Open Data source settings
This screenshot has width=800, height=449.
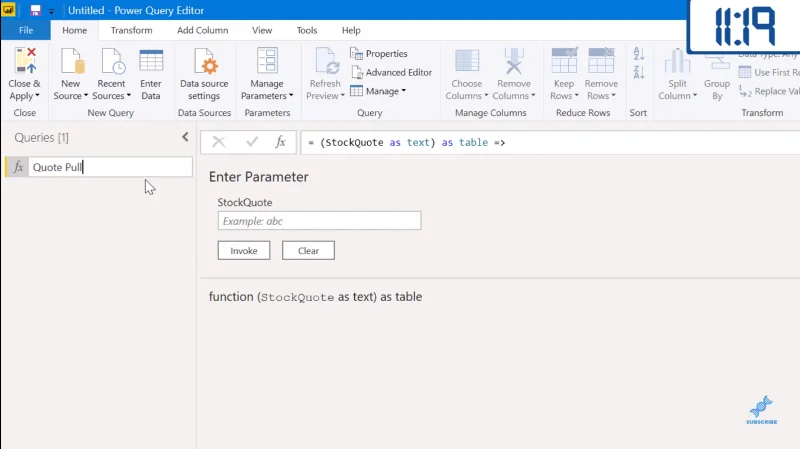point(204,74)
